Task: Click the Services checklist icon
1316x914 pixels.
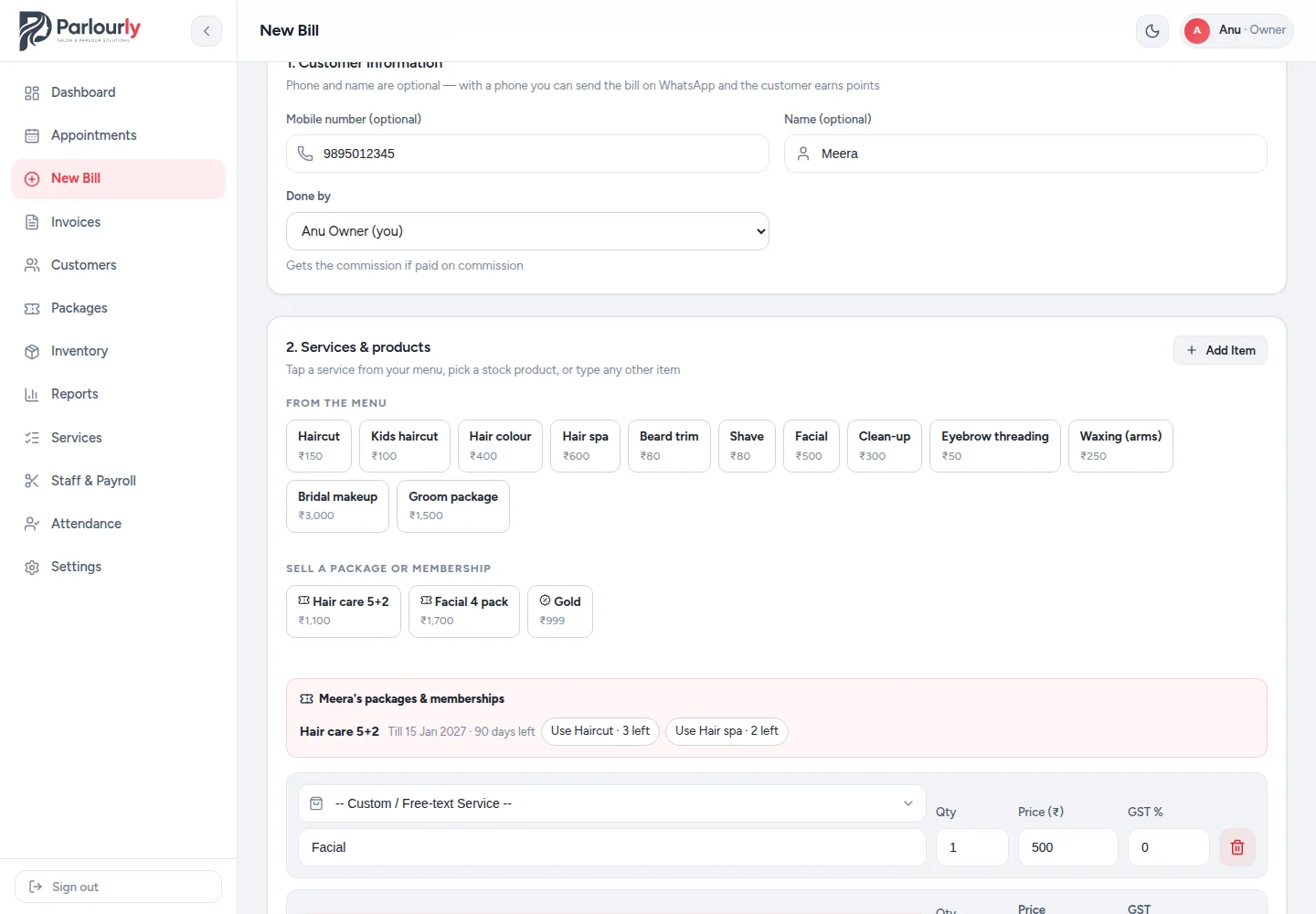Action: pyautogui.click(x=32, y=438)
